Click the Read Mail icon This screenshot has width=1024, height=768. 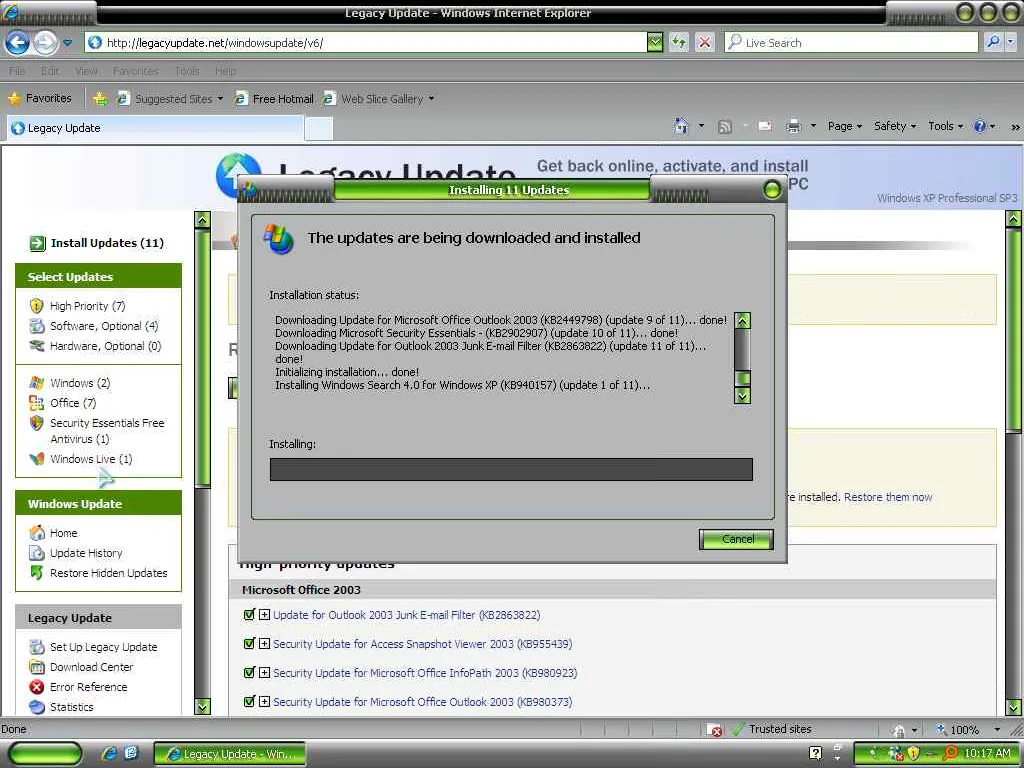pos(765,126)
